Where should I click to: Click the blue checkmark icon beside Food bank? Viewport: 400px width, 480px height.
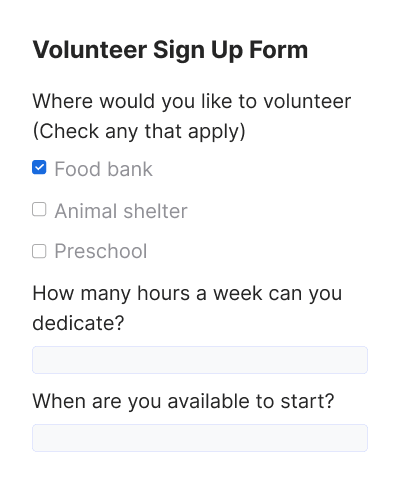pos(39,167)
